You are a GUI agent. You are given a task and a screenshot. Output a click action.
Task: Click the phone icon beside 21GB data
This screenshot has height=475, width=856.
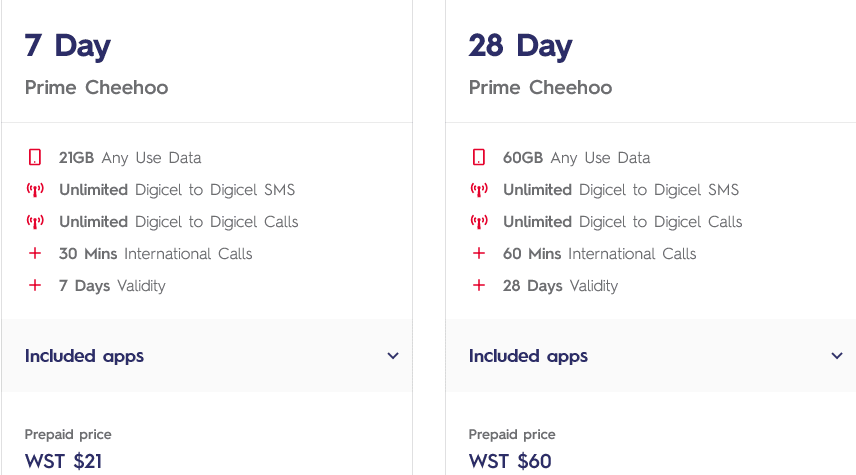35,158
